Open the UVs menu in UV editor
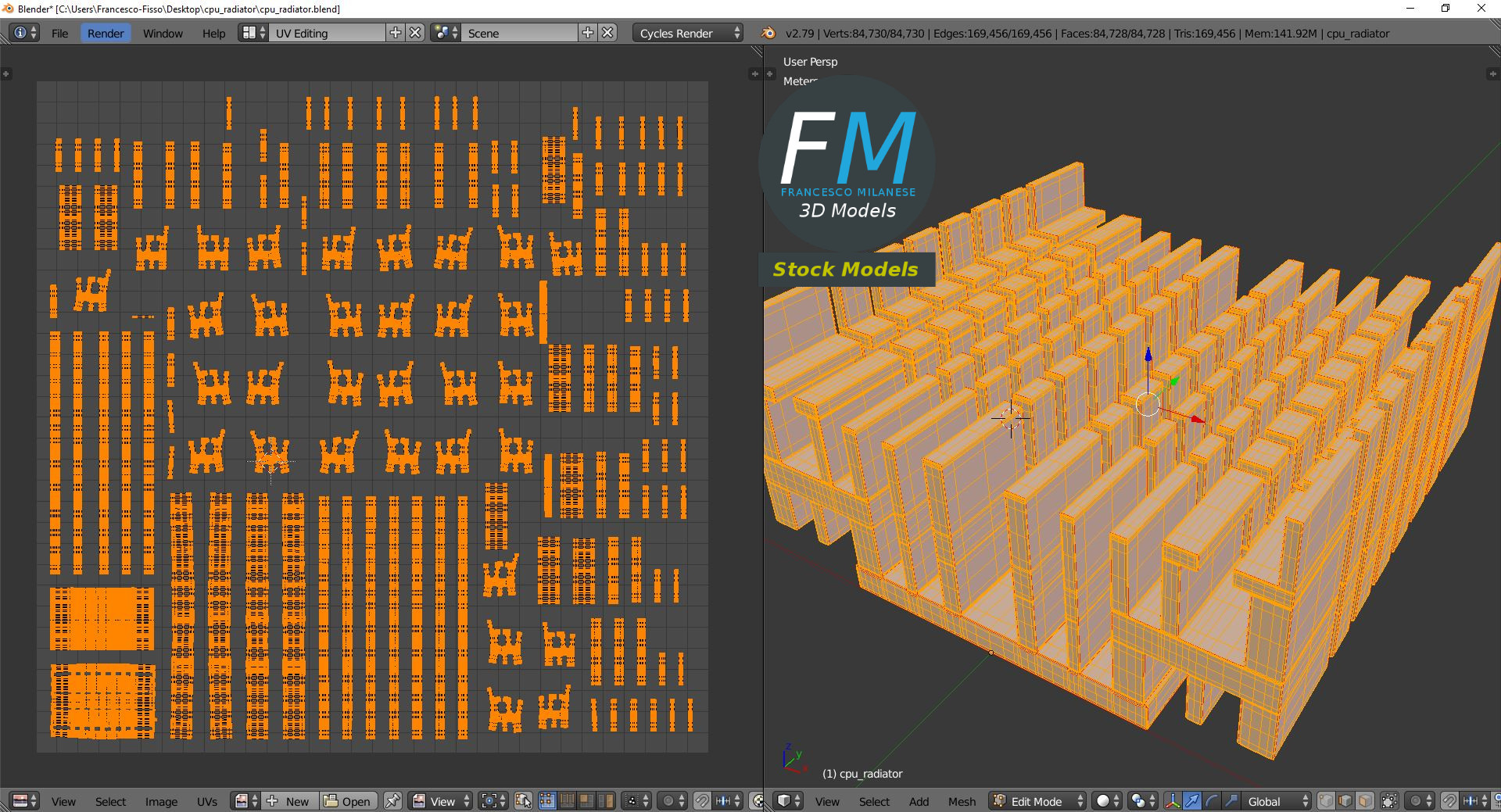Viewport: 1501px width, 812px height. (x=207, y=801)
